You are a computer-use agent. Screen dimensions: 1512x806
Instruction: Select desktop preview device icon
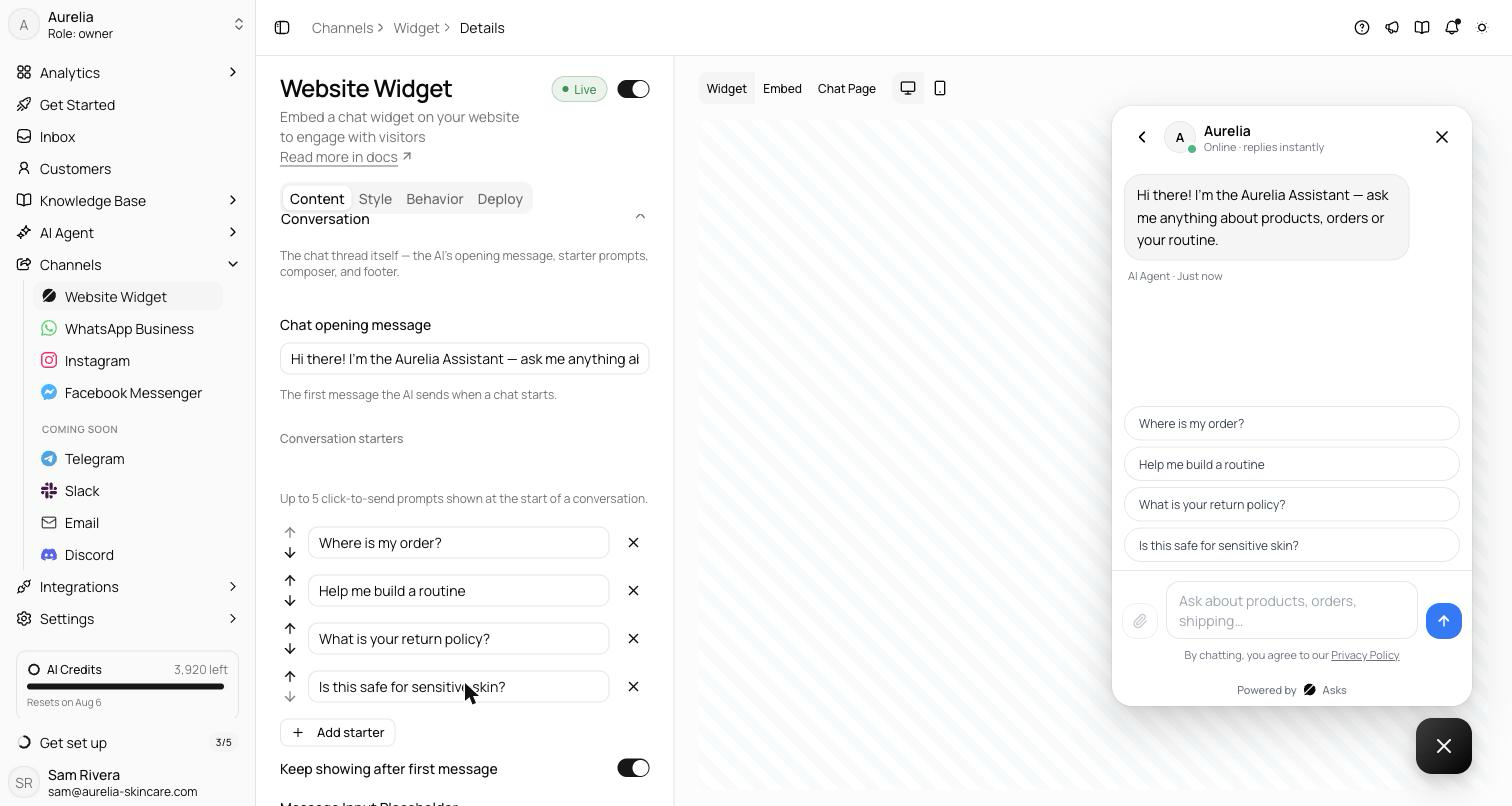908,88
